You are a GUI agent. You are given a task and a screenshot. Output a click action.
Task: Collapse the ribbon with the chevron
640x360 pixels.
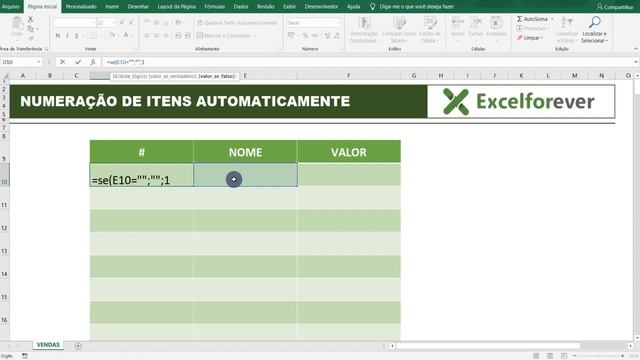(x=636, y=49)
